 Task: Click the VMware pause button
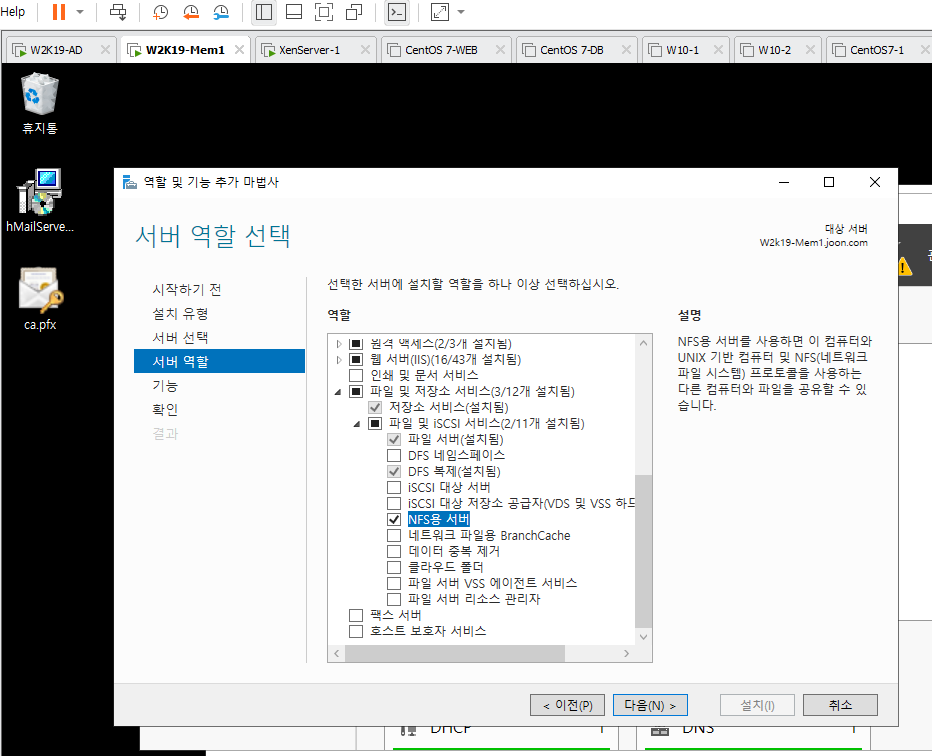[58, 11]
